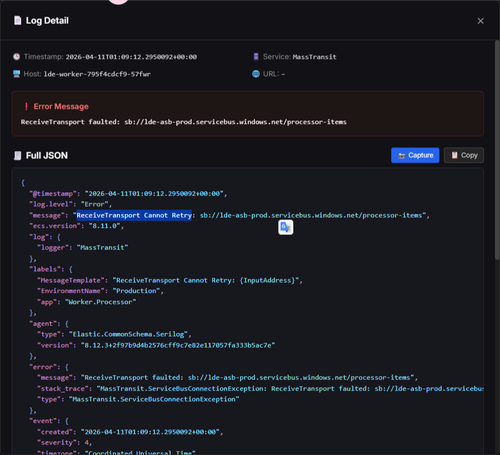Click the Timestamp clock icon

16,57
